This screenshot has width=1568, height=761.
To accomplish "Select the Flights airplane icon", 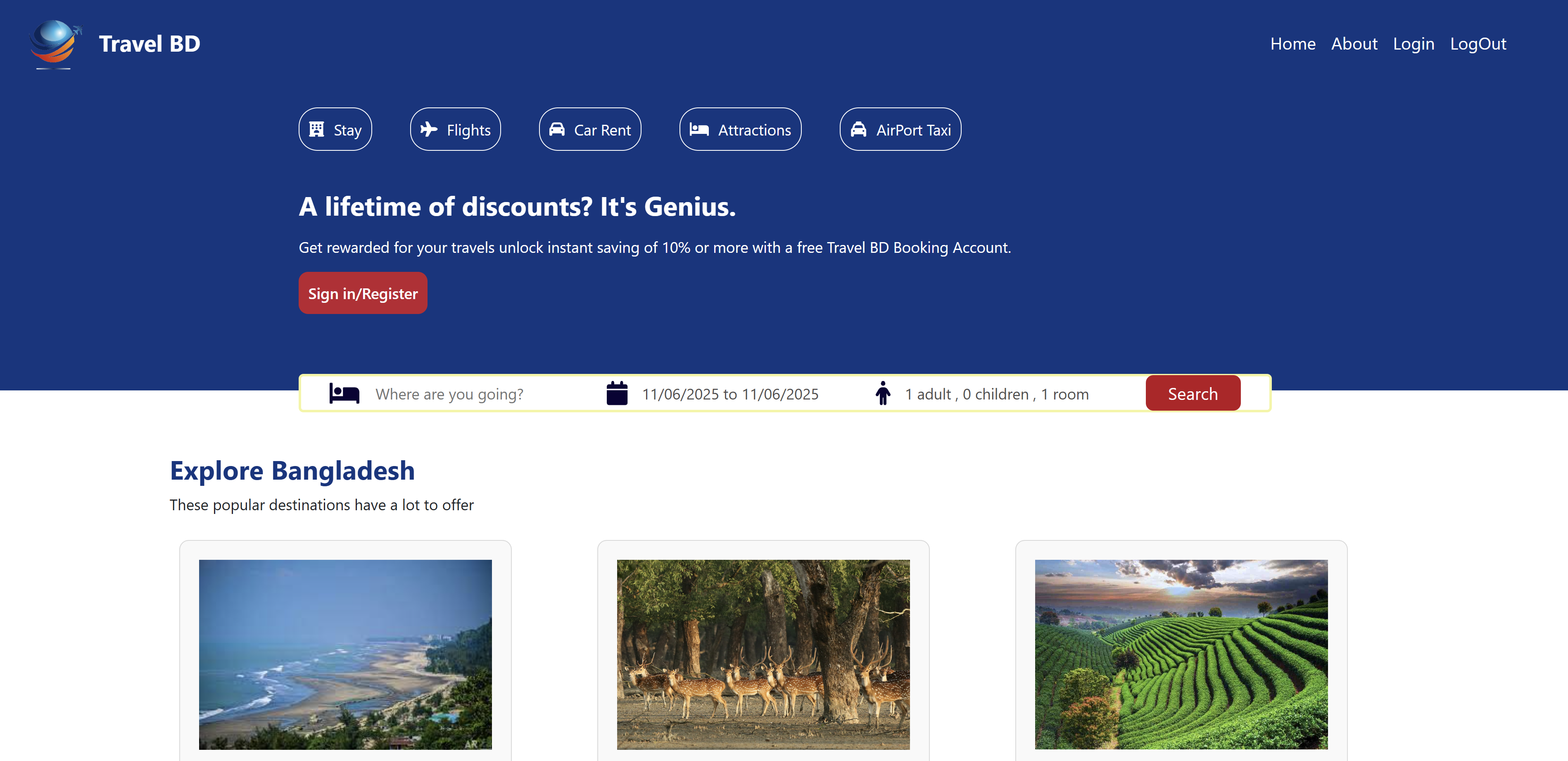I will [x=430, y=129].
